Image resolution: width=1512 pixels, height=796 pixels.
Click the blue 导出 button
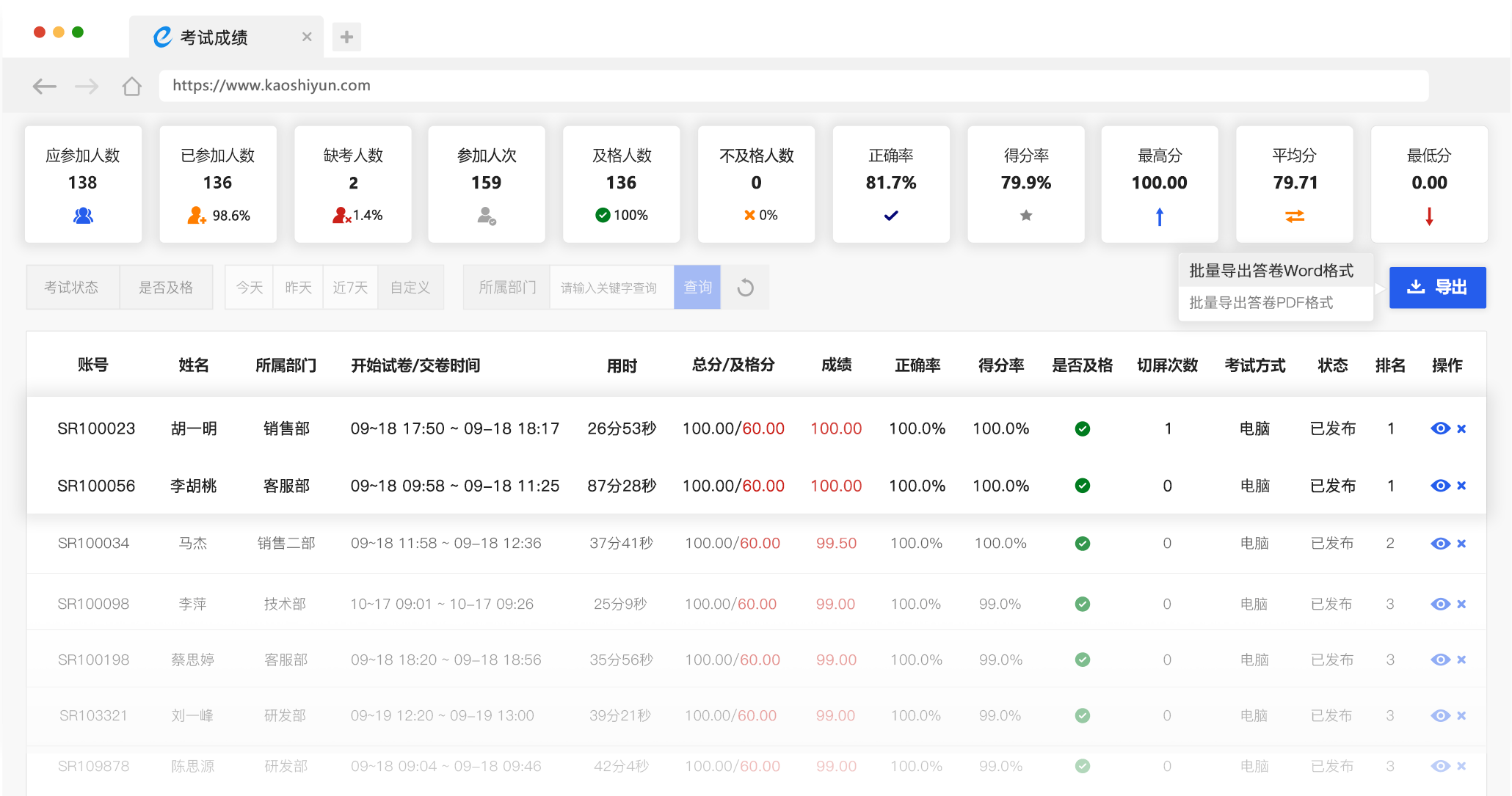point(1437,288)
